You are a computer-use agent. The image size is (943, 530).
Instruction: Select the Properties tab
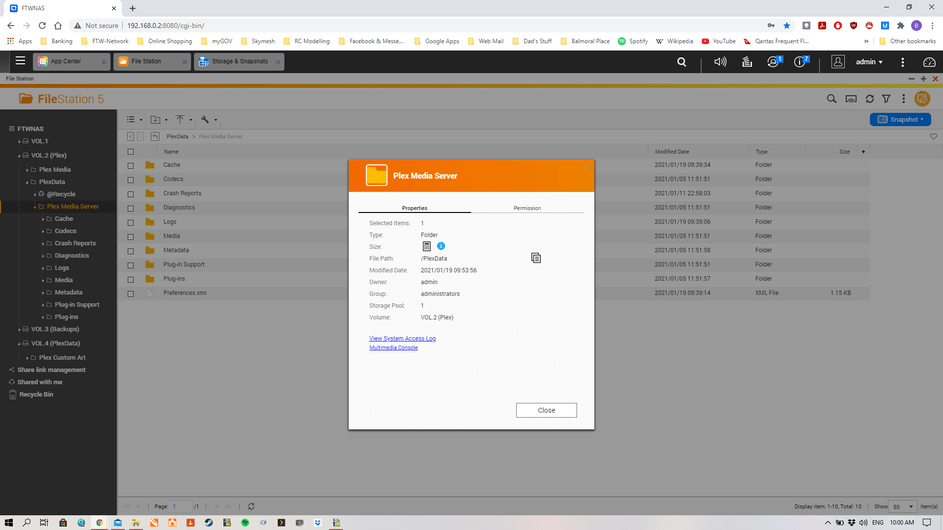pos(414,208)
